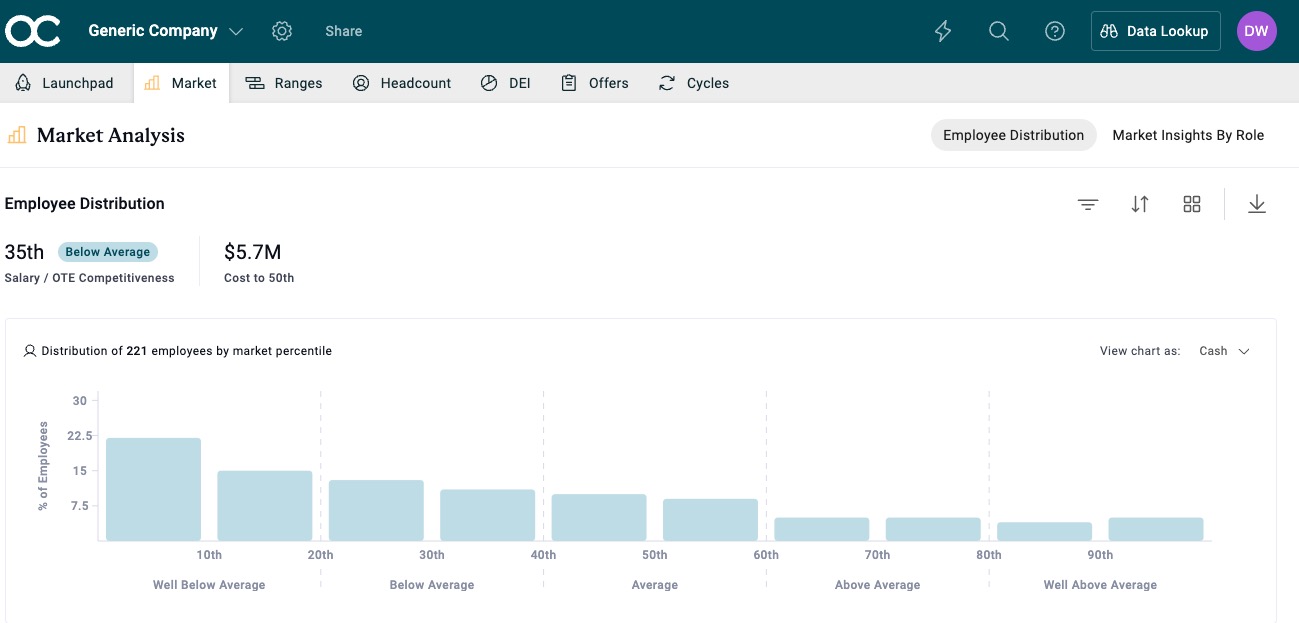Download the Employee Distribution chart
Viewport: 1299px width, 623px height.
(x=1257, y=204)
